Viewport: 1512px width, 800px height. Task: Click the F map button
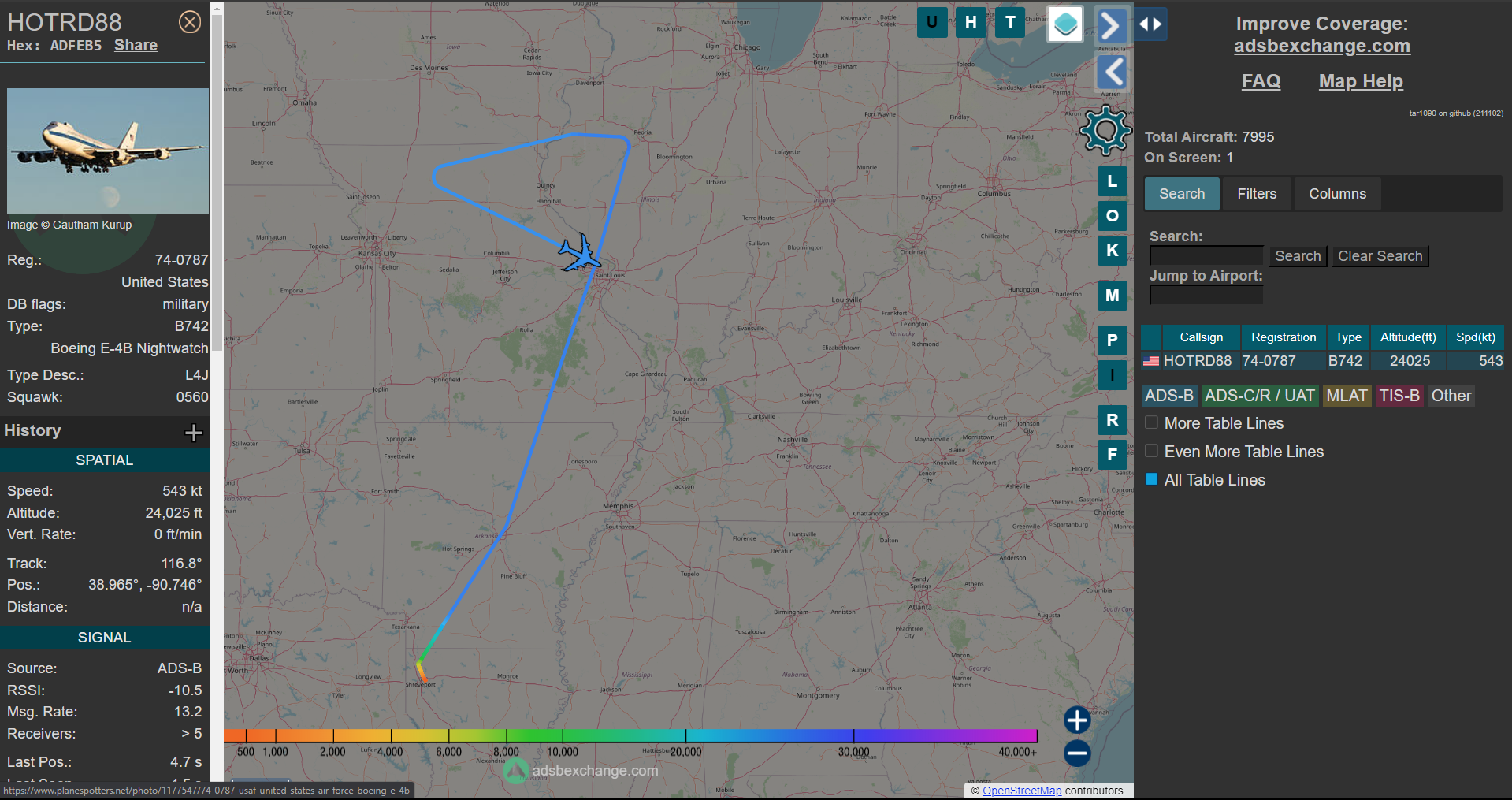pyautogui.click(x=1113, y=455)
